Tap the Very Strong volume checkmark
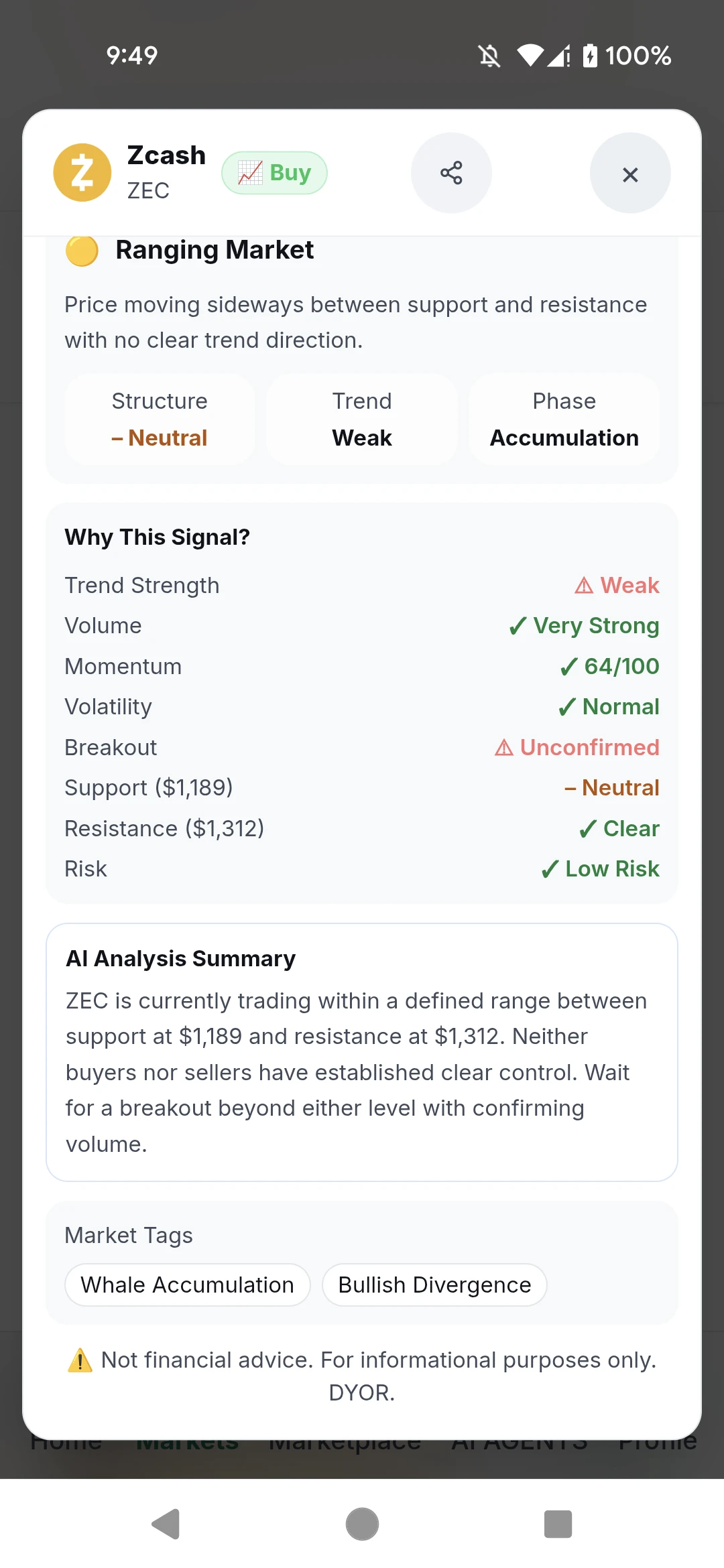The width and height of the screenshot is (724, 1568). 584,626
